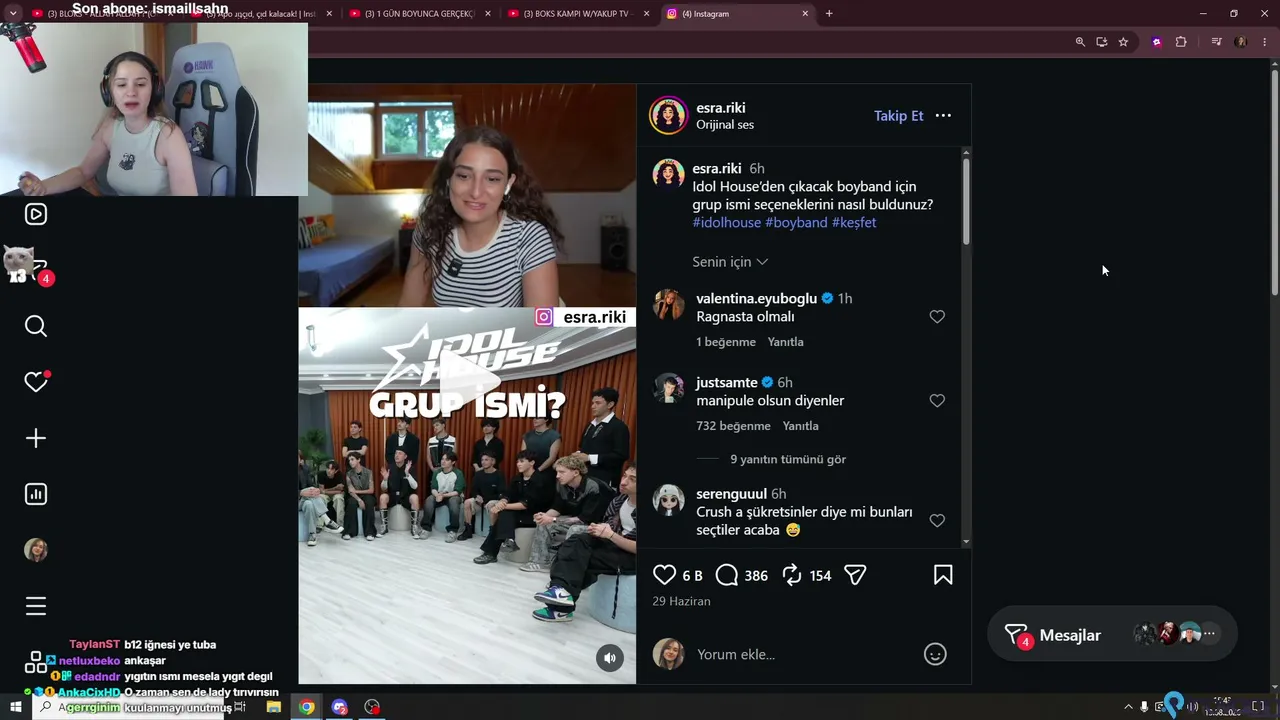Open Discord from the taskbar

(x=340, y=707)
